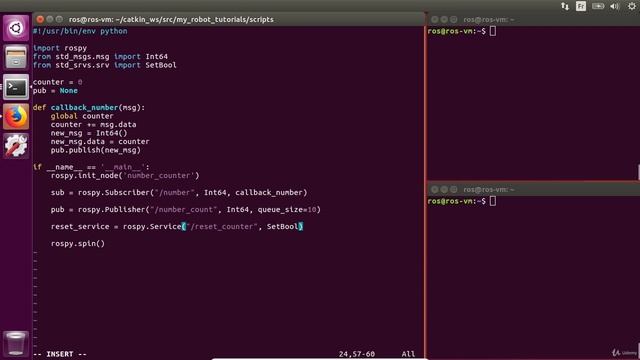Open System Settings tools dock icon
The height and width of the screenshot is (360, 640).
pyautogui.click(x=16, y=146)
